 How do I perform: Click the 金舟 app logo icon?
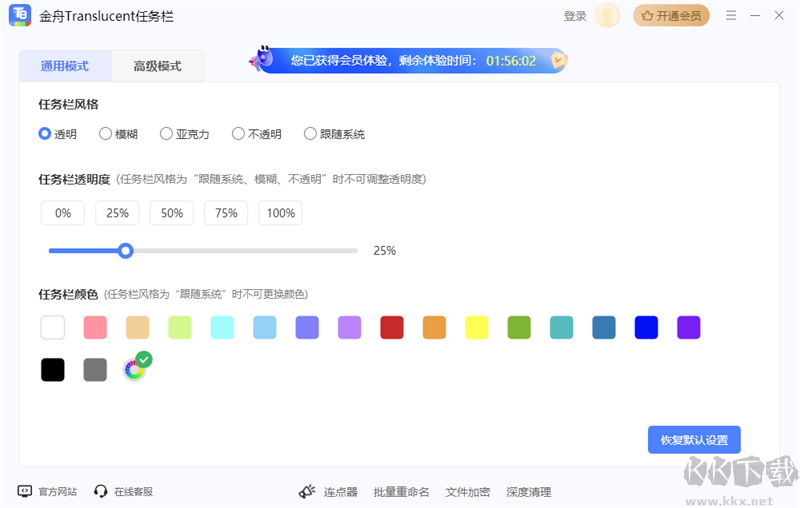[20, 16]
